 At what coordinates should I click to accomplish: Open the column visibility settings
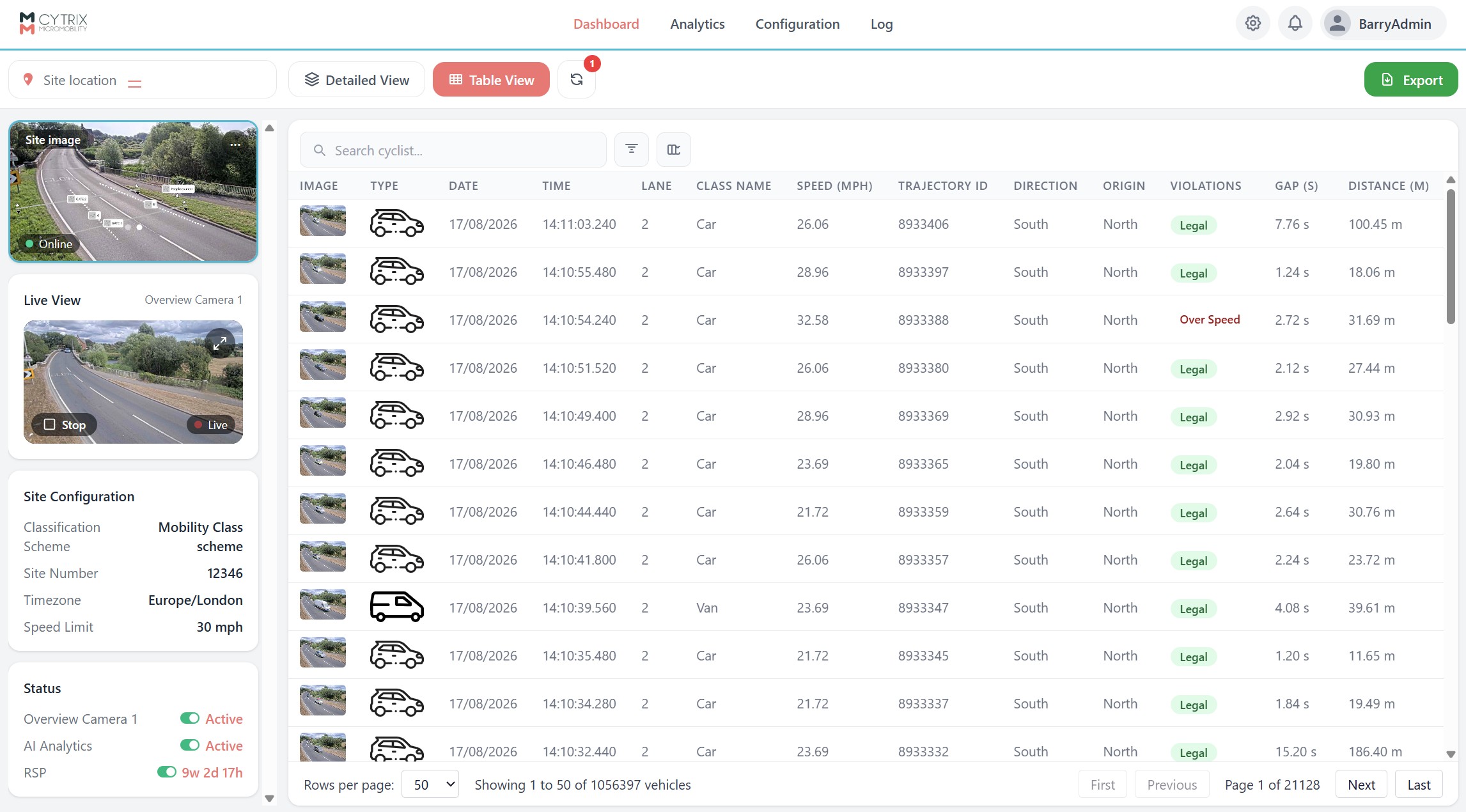pyautogui.click(x=674, y=149)
